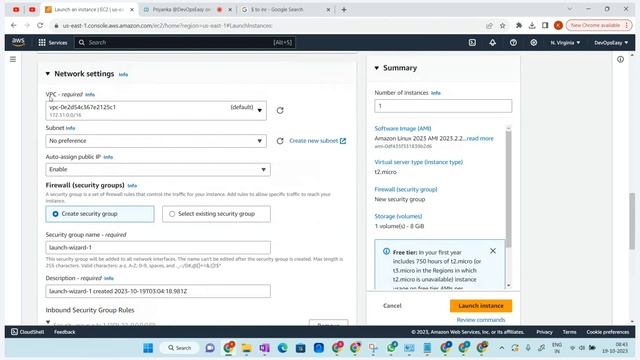Click New Chrome available button
Image resolution: width=640 pixels, height=360 pixels.
click(x=599, y=25)
